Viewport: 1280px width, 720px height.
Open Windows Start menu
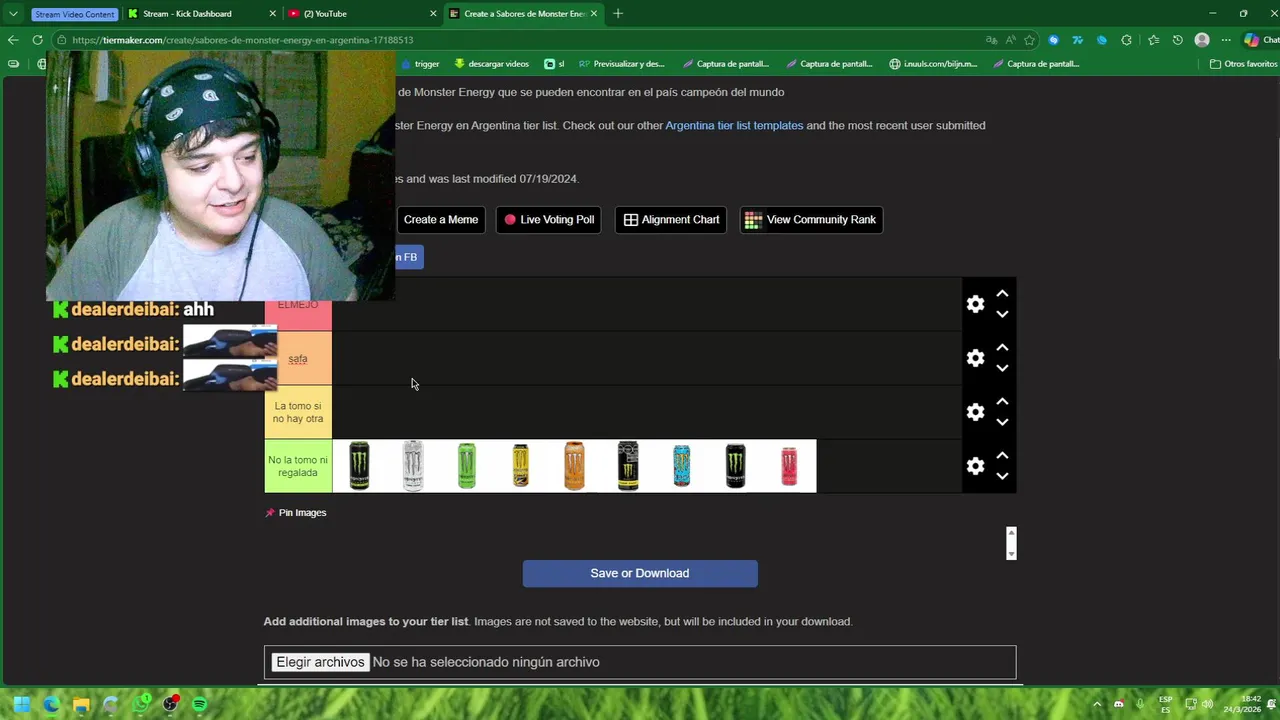click(22, 704)
